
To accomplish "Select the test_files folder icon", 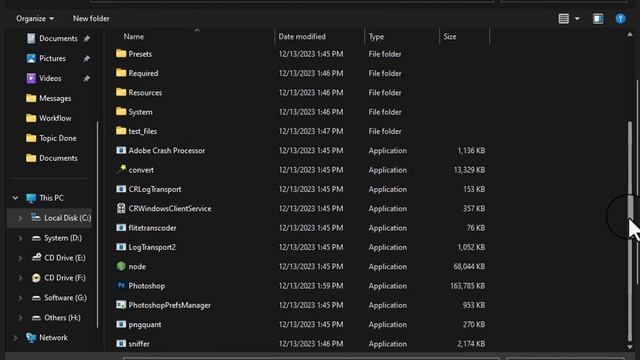I will click(121, 131).
